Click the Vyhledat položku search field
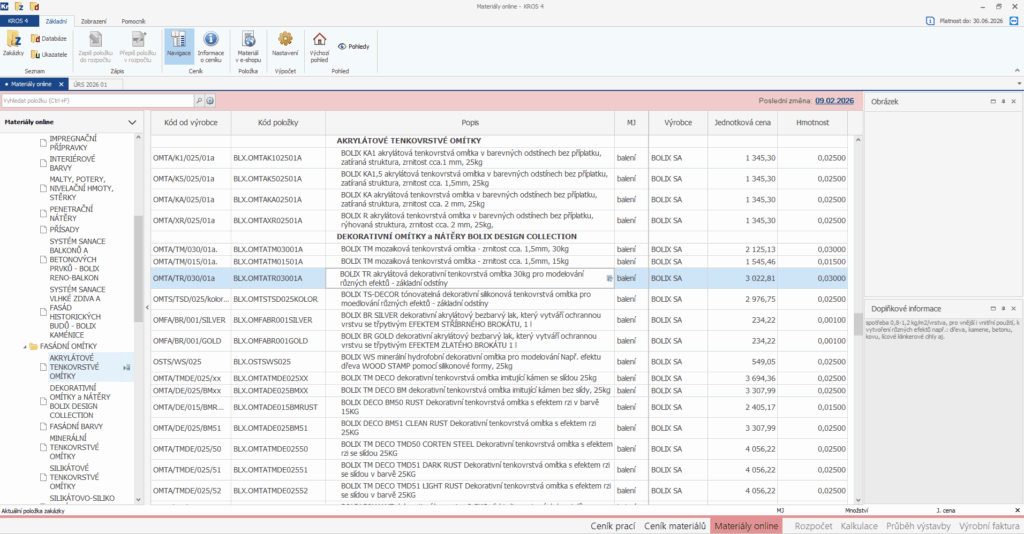This screenshot has width=1024, height=534. pos(96,101)
